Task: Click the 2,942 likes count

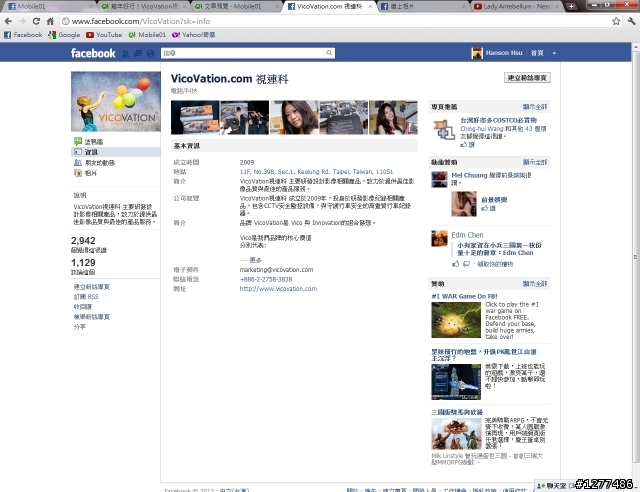Action: 83,240
